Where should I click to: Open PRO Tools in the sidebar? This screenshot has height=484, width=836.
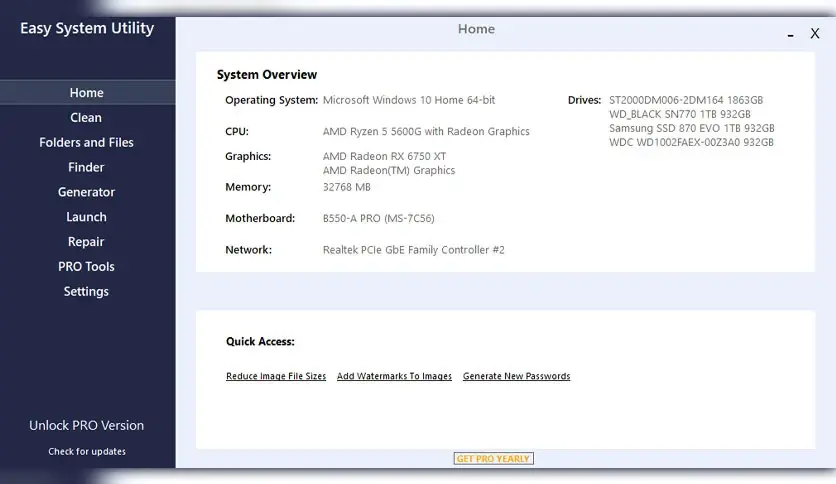tap(86, 267)
